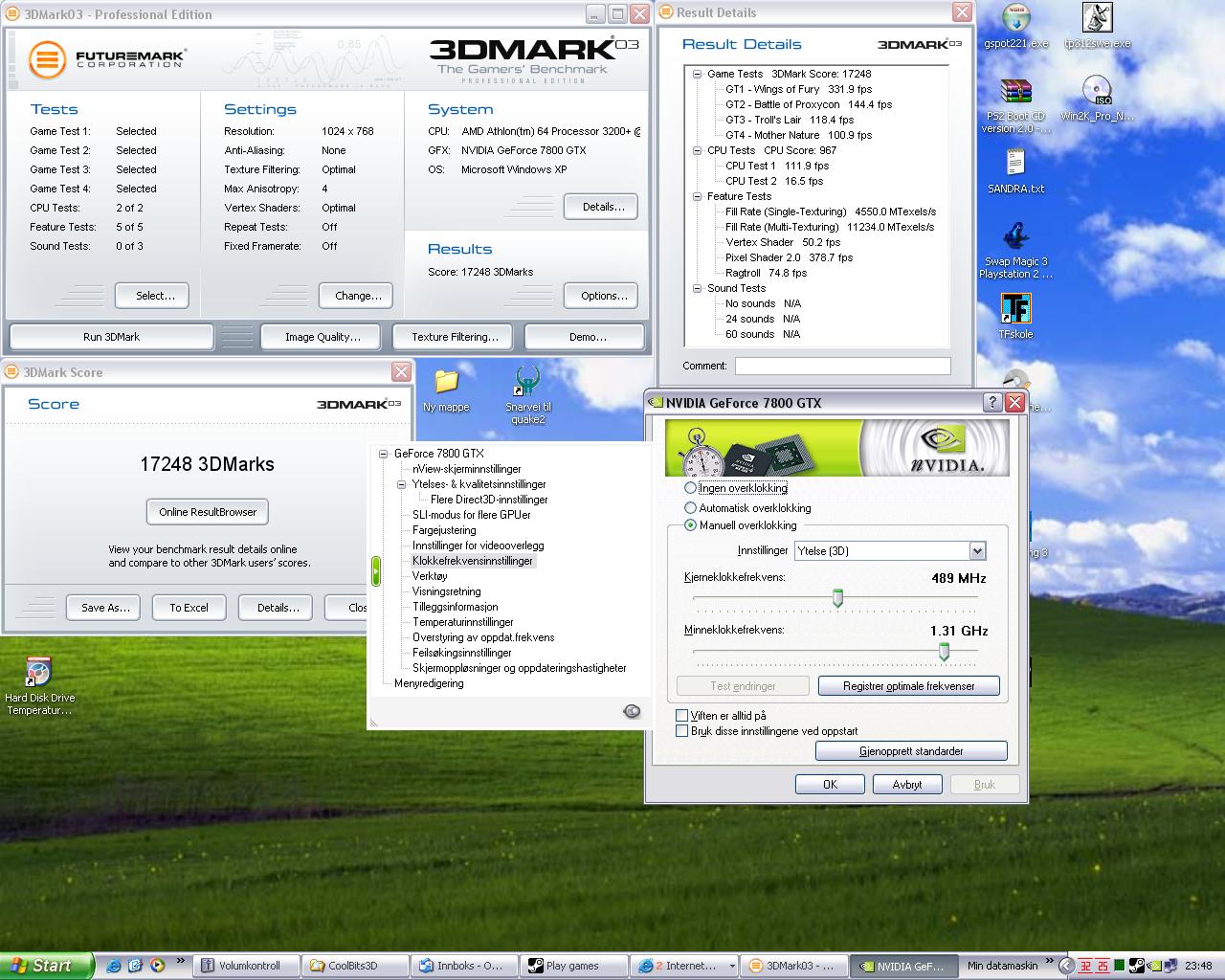The width and height of the screenshot is (1225, 980).
Task: Show hidden quick launch icons chevron
Action: click(x=179, y=961)
